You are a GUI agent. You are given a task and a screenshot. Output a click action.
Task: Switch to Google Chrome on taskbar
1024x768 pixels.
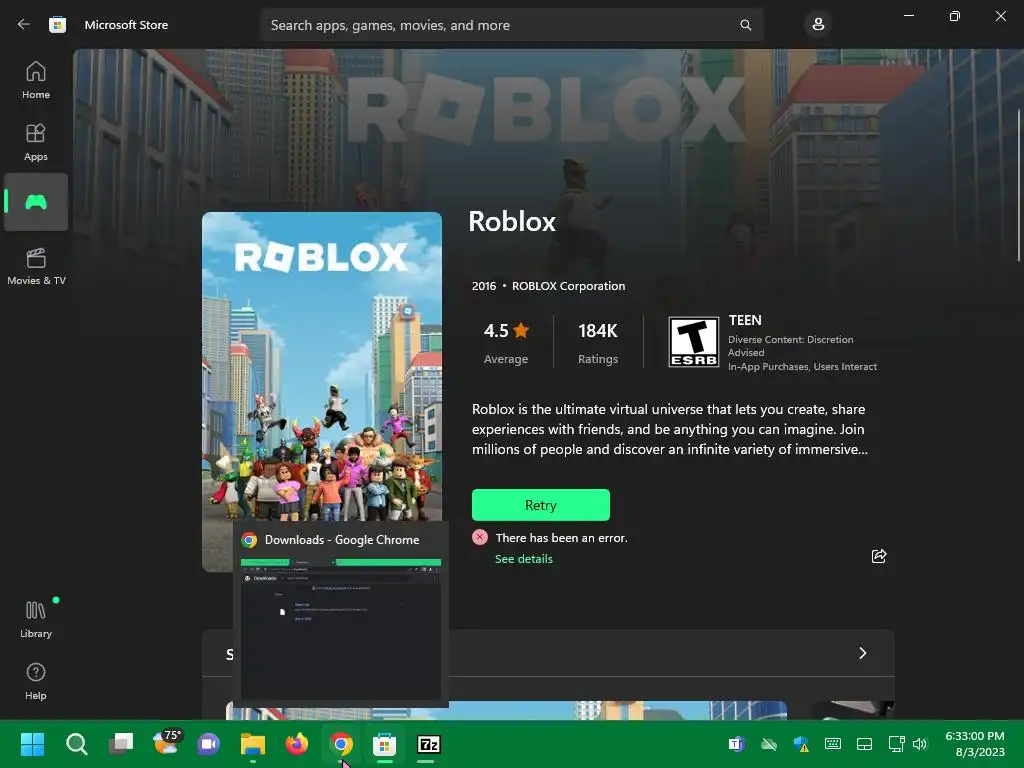[x=341, y=744]
